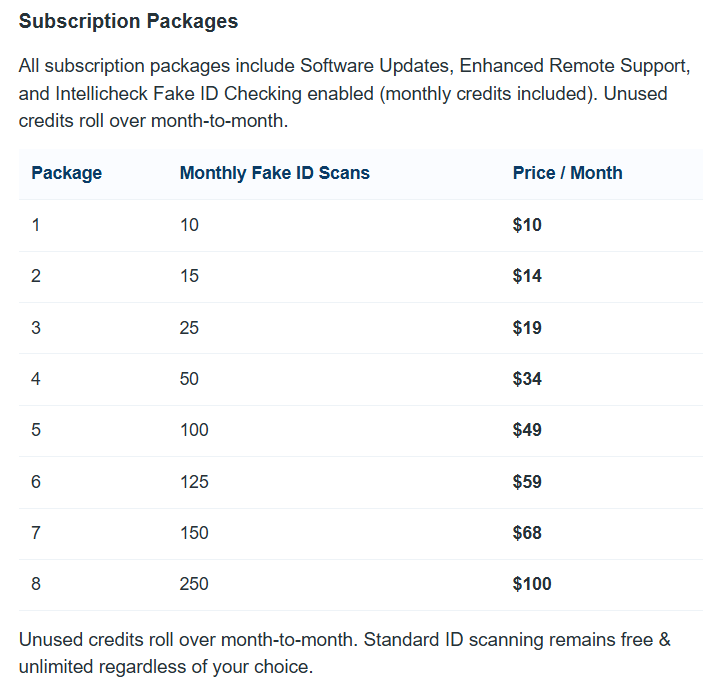Image resolution: width=703 pixels, height=692 pixels.
Task: Select the 100 monthly scans cell
Action: [x=194, y=430]
